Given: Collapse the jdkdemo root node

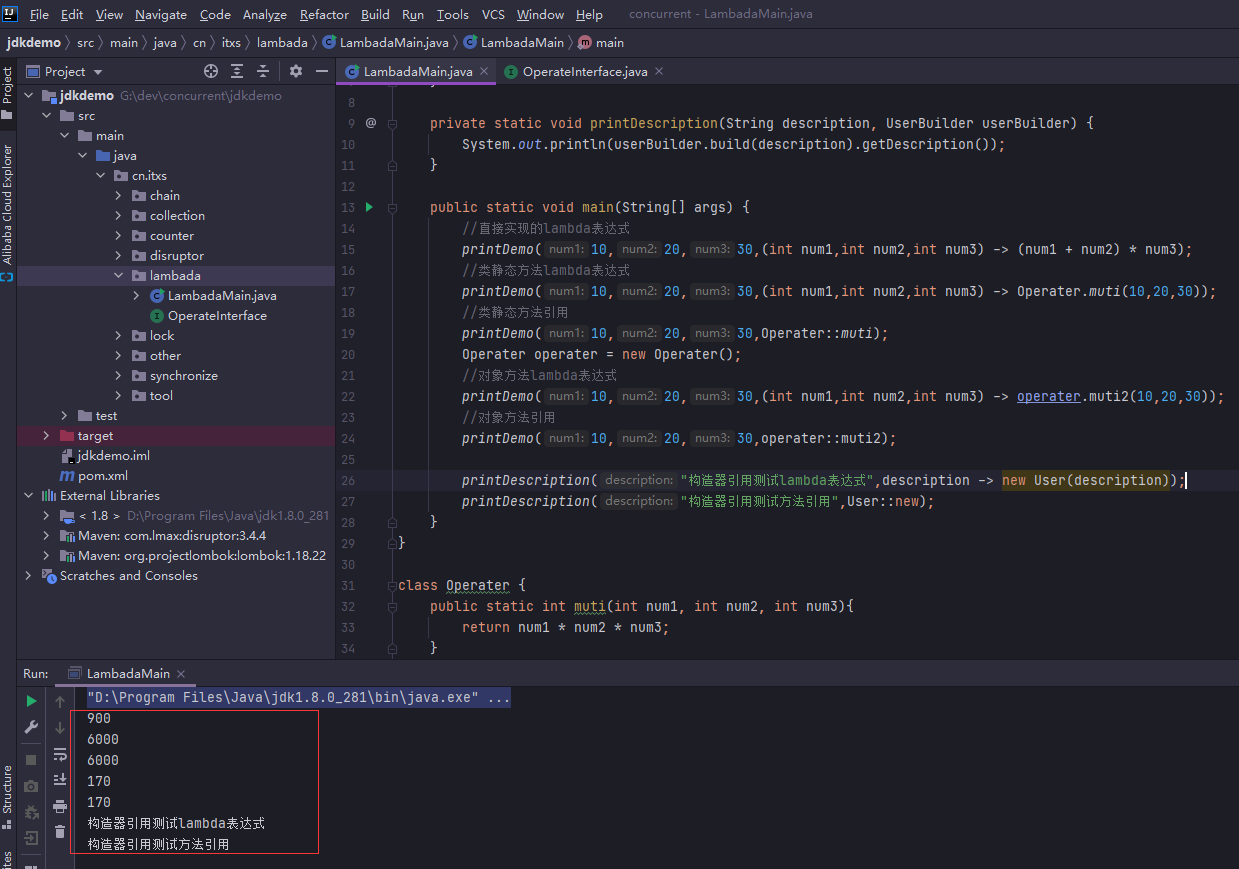Looking at the screenshot, I should point(28,95).
